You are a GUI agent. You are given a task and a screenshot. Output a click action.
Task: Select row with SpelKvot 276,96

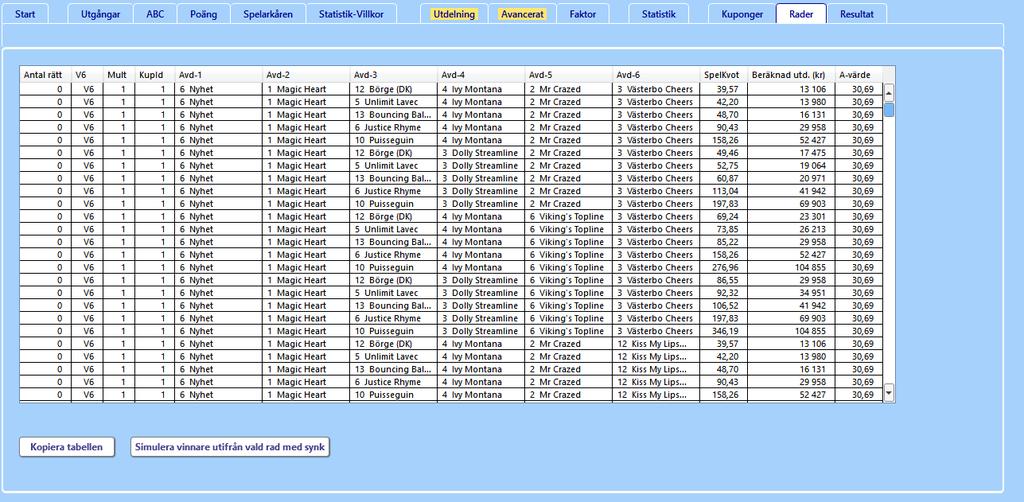pos(451,268)
